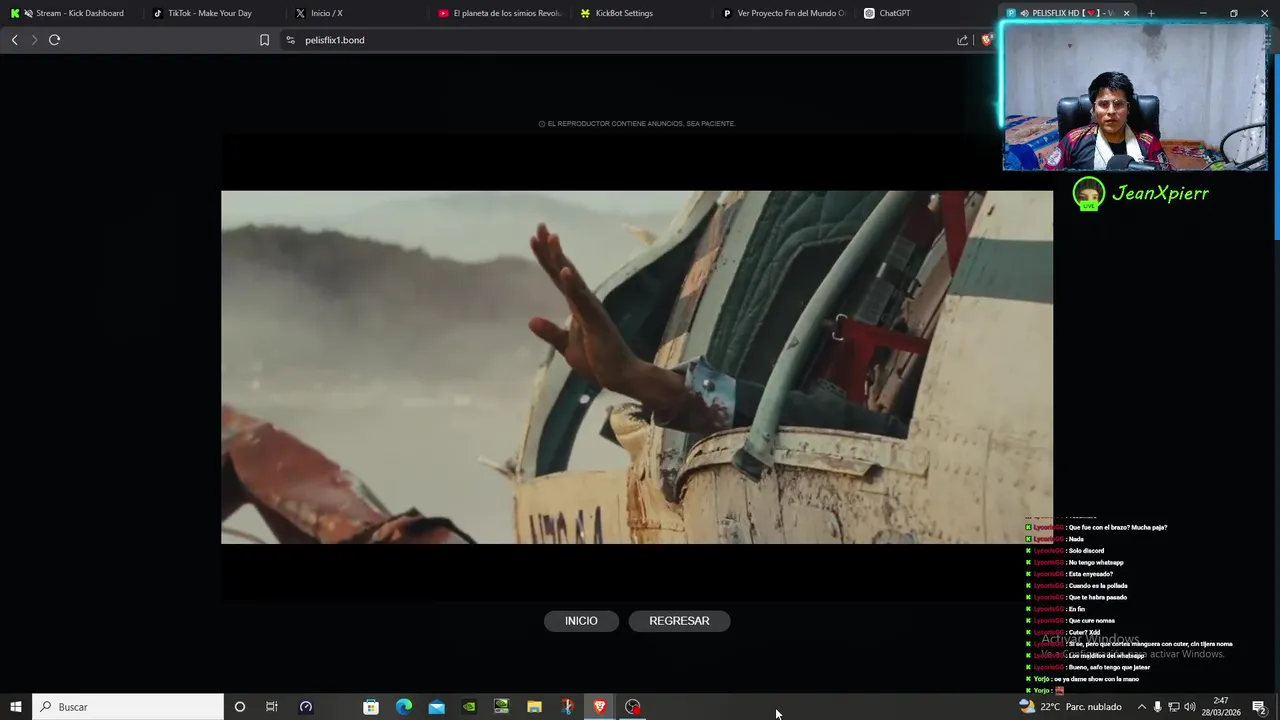Open Ver Proyecto Fin del Mundo tab
1280x720 pixels.
tap(785, 13)
